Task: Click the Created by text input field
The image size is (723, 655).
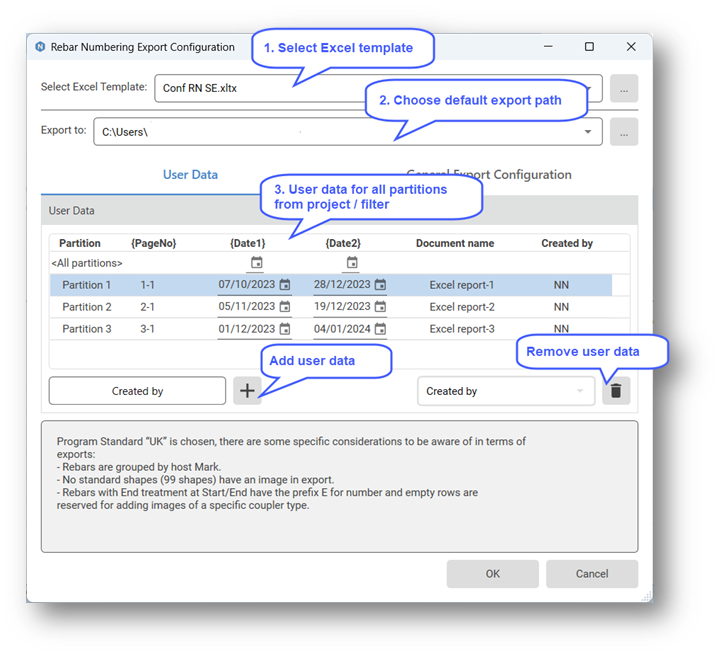Action: tap(137, 391)
